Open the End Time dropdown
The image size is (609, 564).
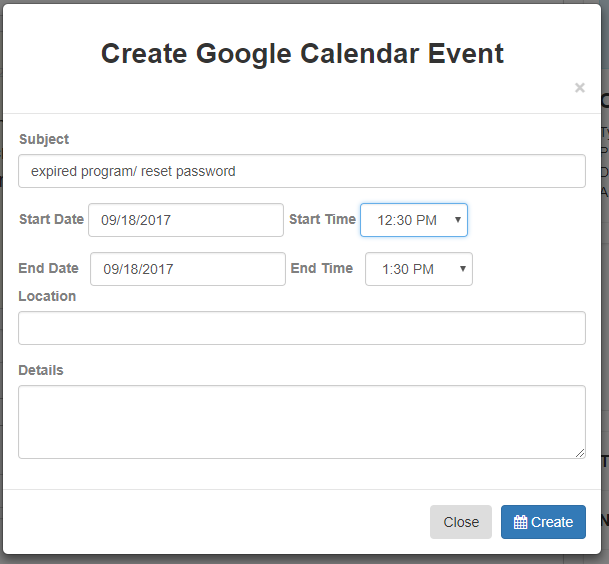click(x=419, y=269)
